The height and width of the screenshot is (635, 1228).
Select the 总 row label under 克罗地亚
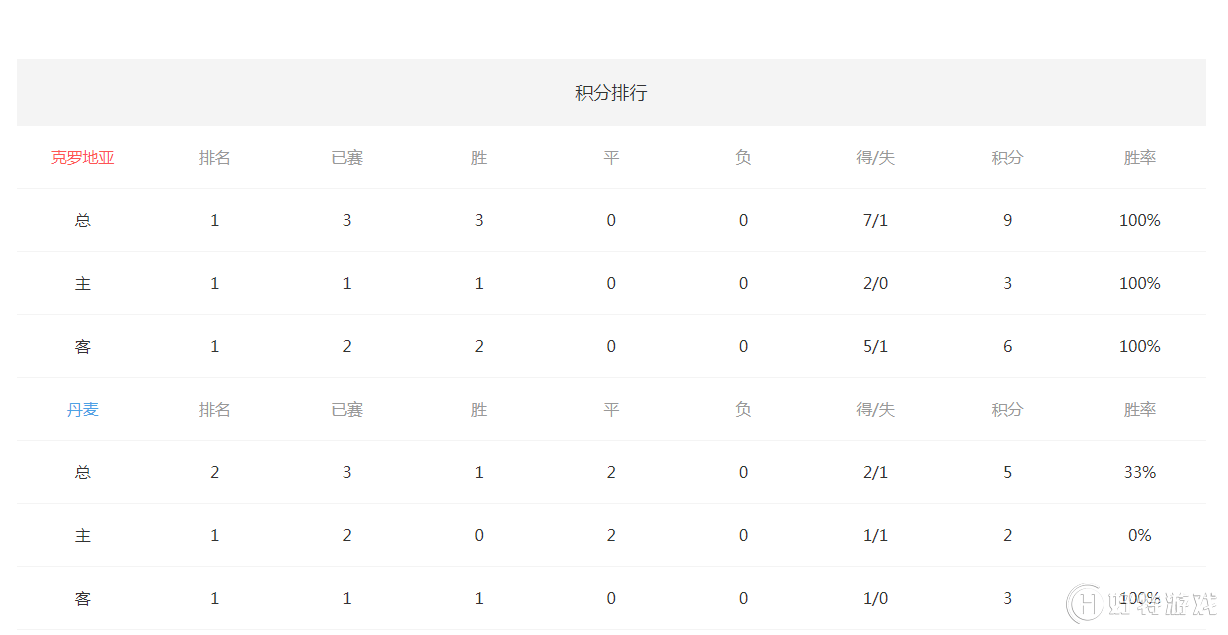tap(83, 221)
